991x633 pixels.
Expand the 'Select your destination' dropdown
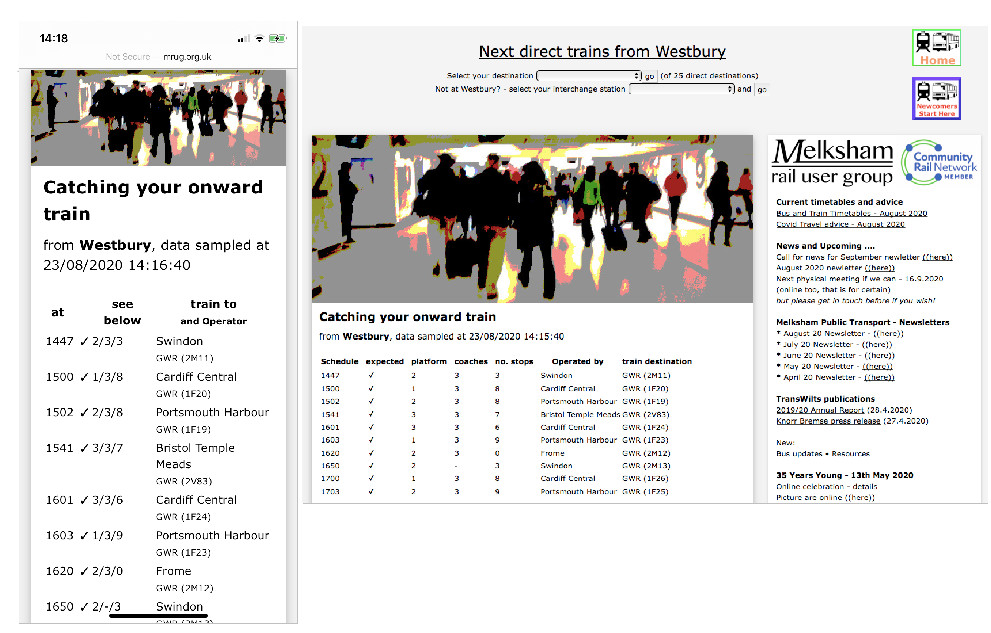(589, 76)
